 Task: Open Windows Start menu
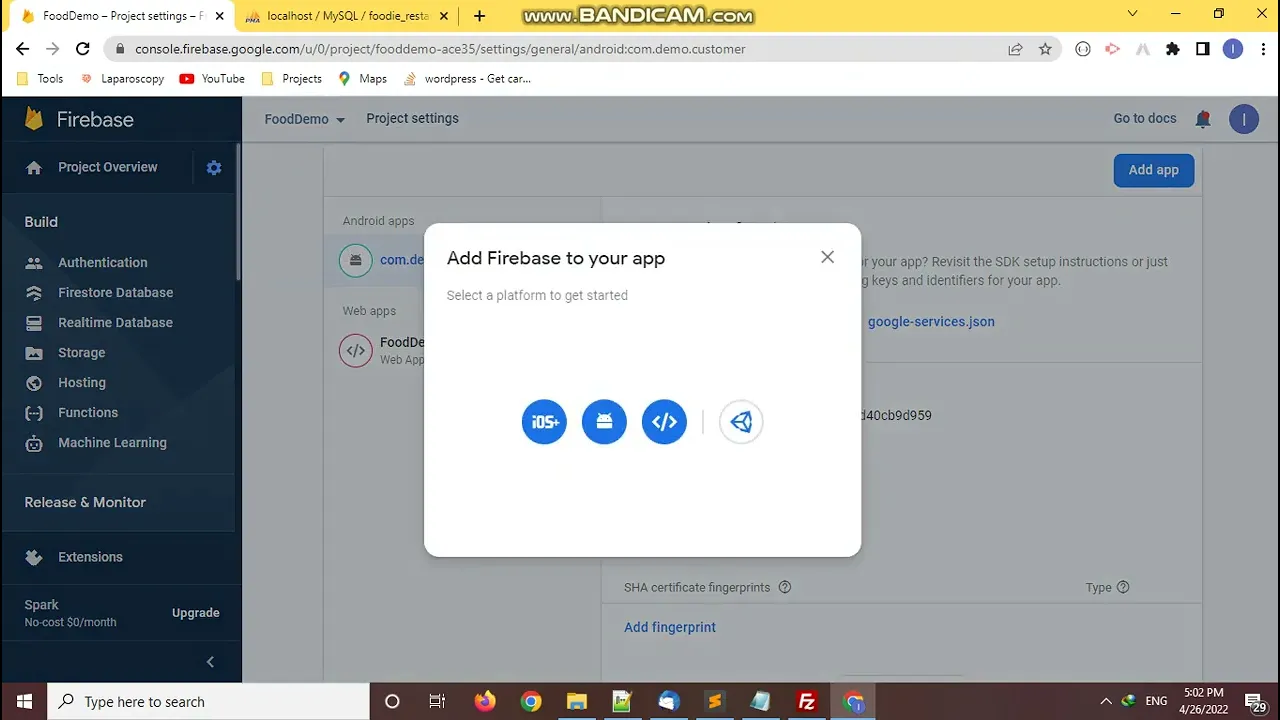pos(24,701)
